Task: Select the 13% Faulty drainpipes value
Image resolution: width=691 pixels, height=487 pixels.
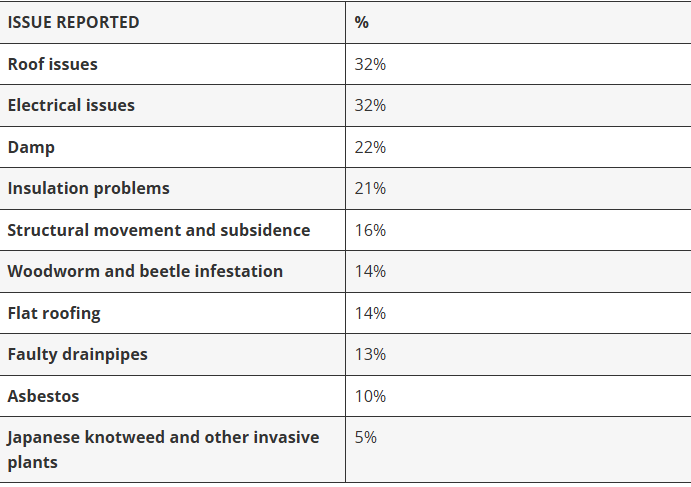Action: (370, 355)
